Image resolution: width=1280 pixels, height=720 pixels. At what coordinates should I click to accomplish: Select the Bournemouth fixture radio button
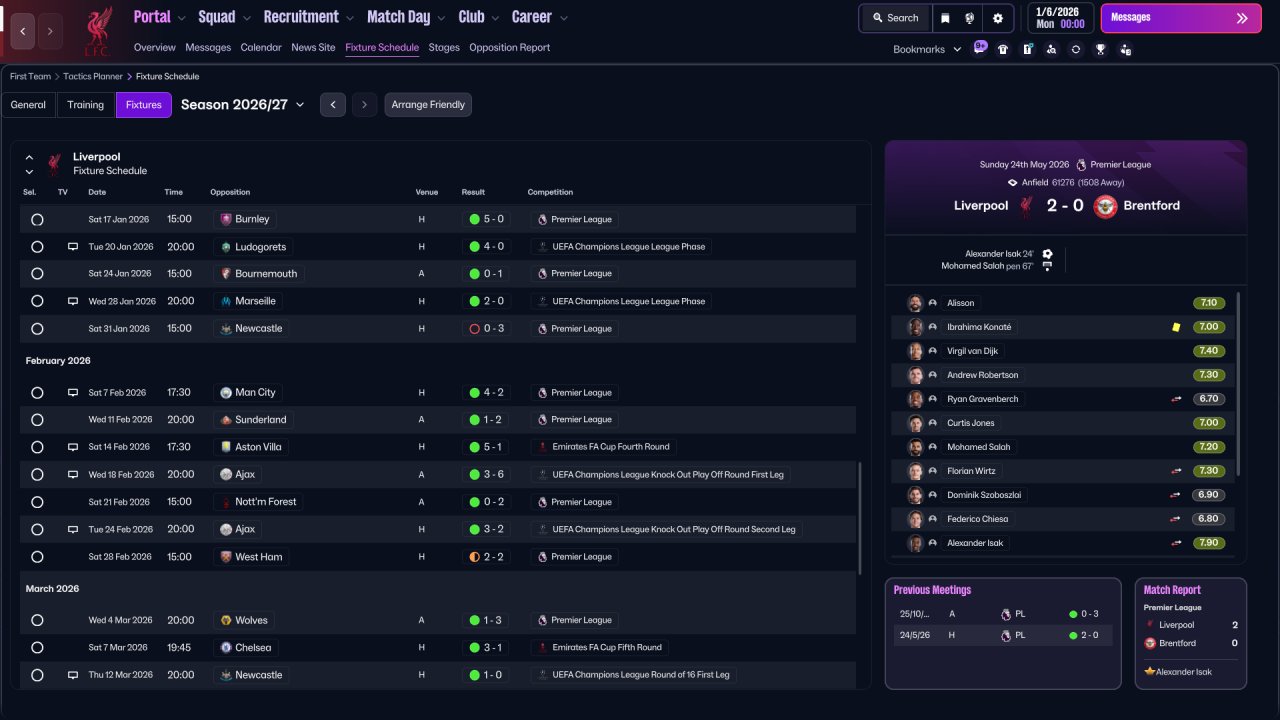(37, 274)
